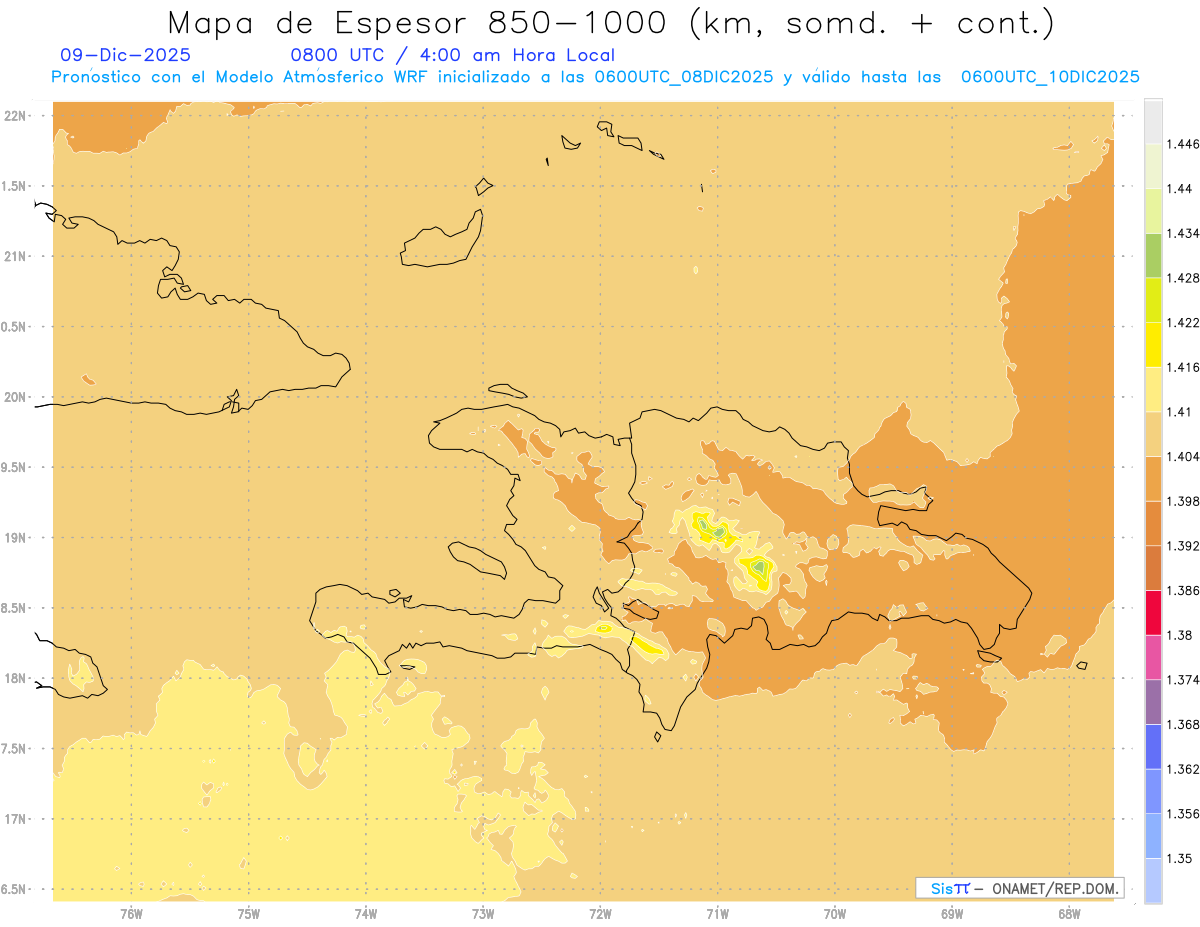Click the longitude label "70W"
Viewport: 1200px width, 927px height.
[835, 913]
